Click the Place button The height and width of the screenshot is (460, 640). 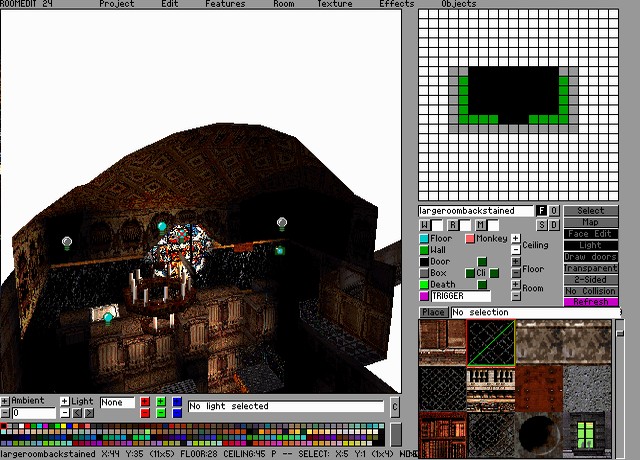coord(433,313)
